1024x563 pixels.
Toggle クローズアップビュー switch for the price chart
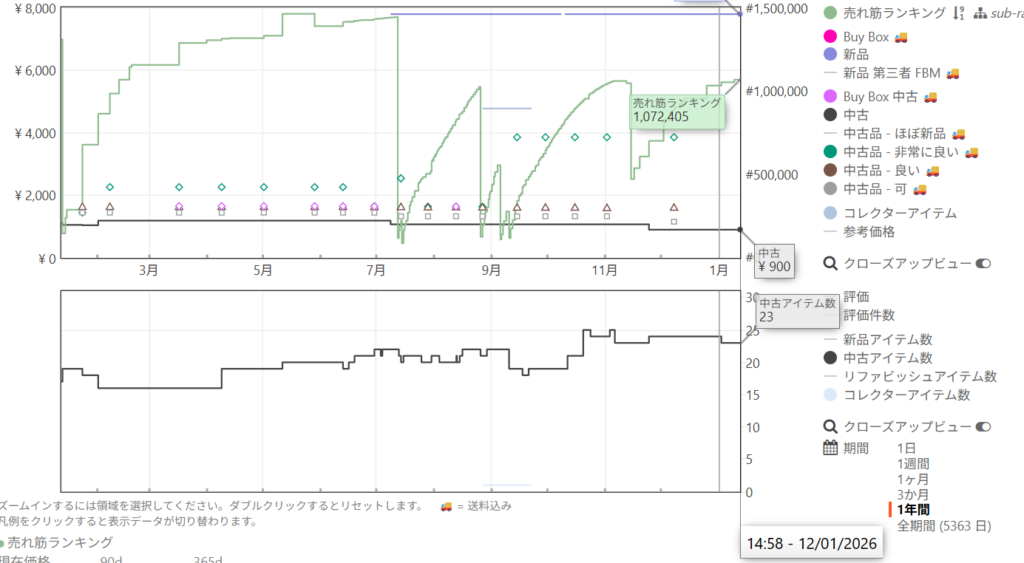point(982,263)
